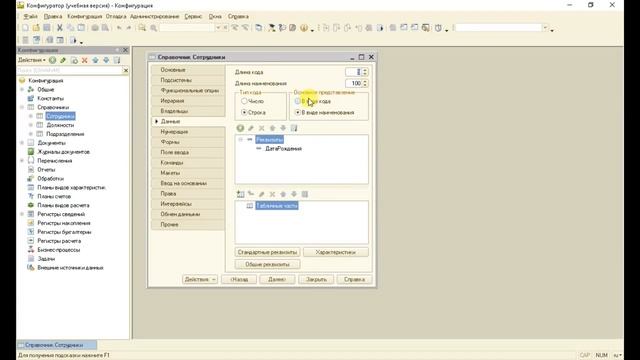Click the Назад button
Viewport: 640px width, 360px height.
pos(239,280)
